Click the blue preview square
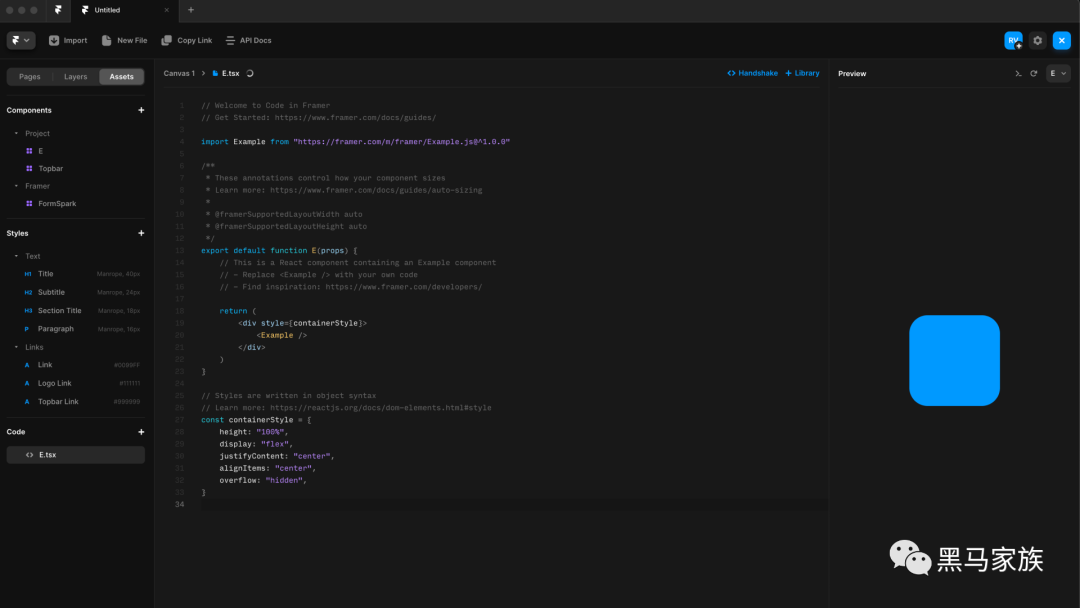This screenshot has width=1080, height=608. (954, 360)
